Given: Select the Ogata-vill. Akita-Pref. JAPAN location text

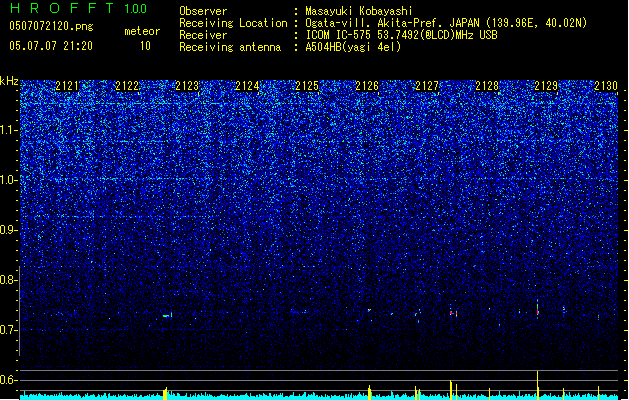Looking at the screenshot, I should (x=446, y=23).
